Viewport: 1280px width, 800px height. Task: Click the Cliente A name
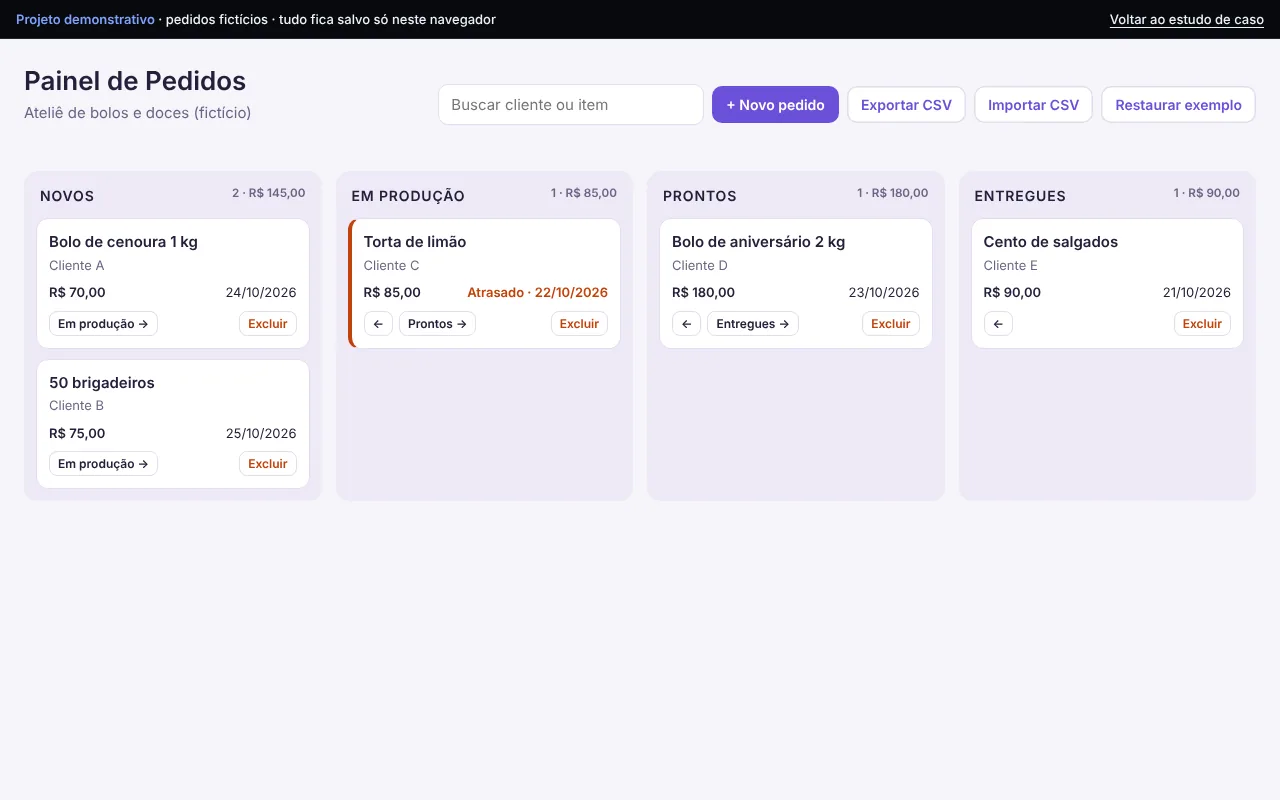(x=77, y=266)
